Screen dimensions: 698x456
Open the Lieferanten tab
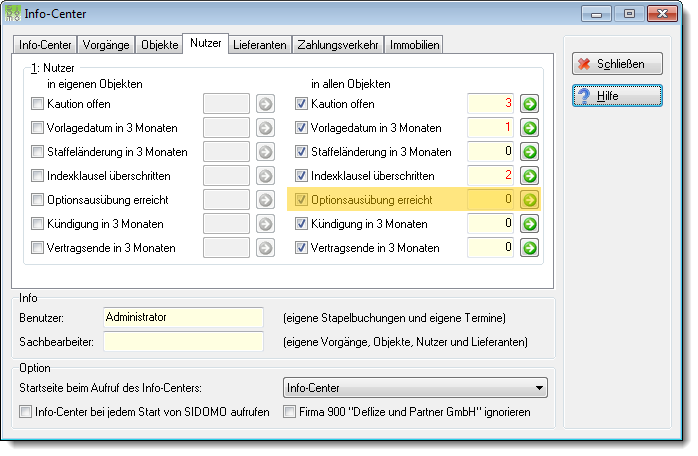click(x=260, y=45)
